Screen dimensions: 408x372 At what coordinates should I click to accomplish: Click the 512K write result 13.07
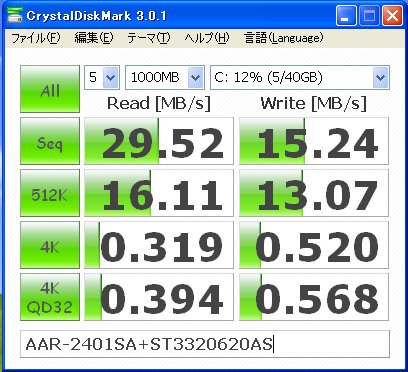314,193
